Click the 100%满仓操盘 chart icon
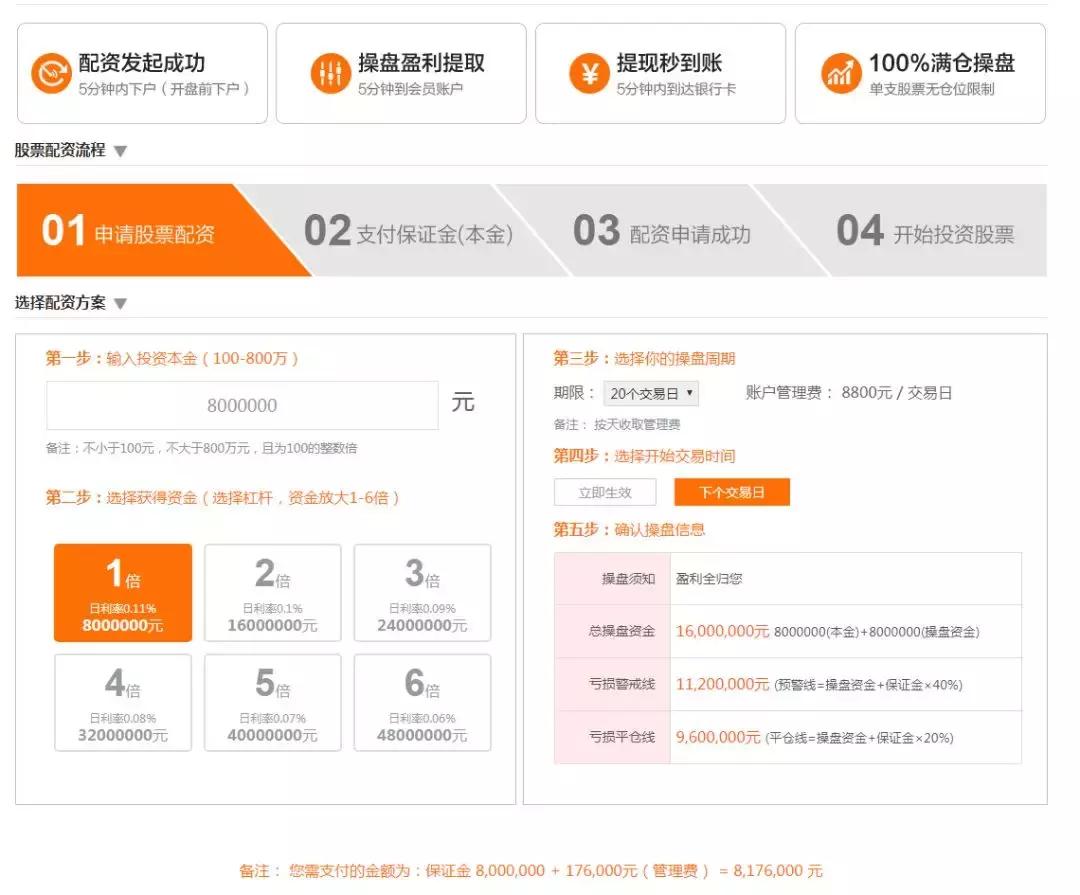1080x895 pixels. 841,74
